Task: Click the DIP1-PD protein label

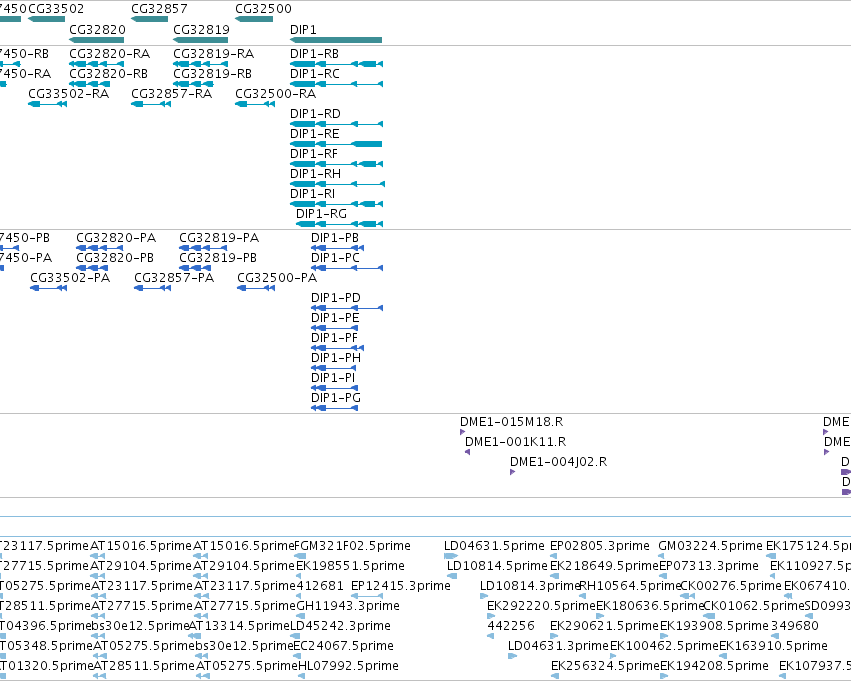Action: [335, 298]
